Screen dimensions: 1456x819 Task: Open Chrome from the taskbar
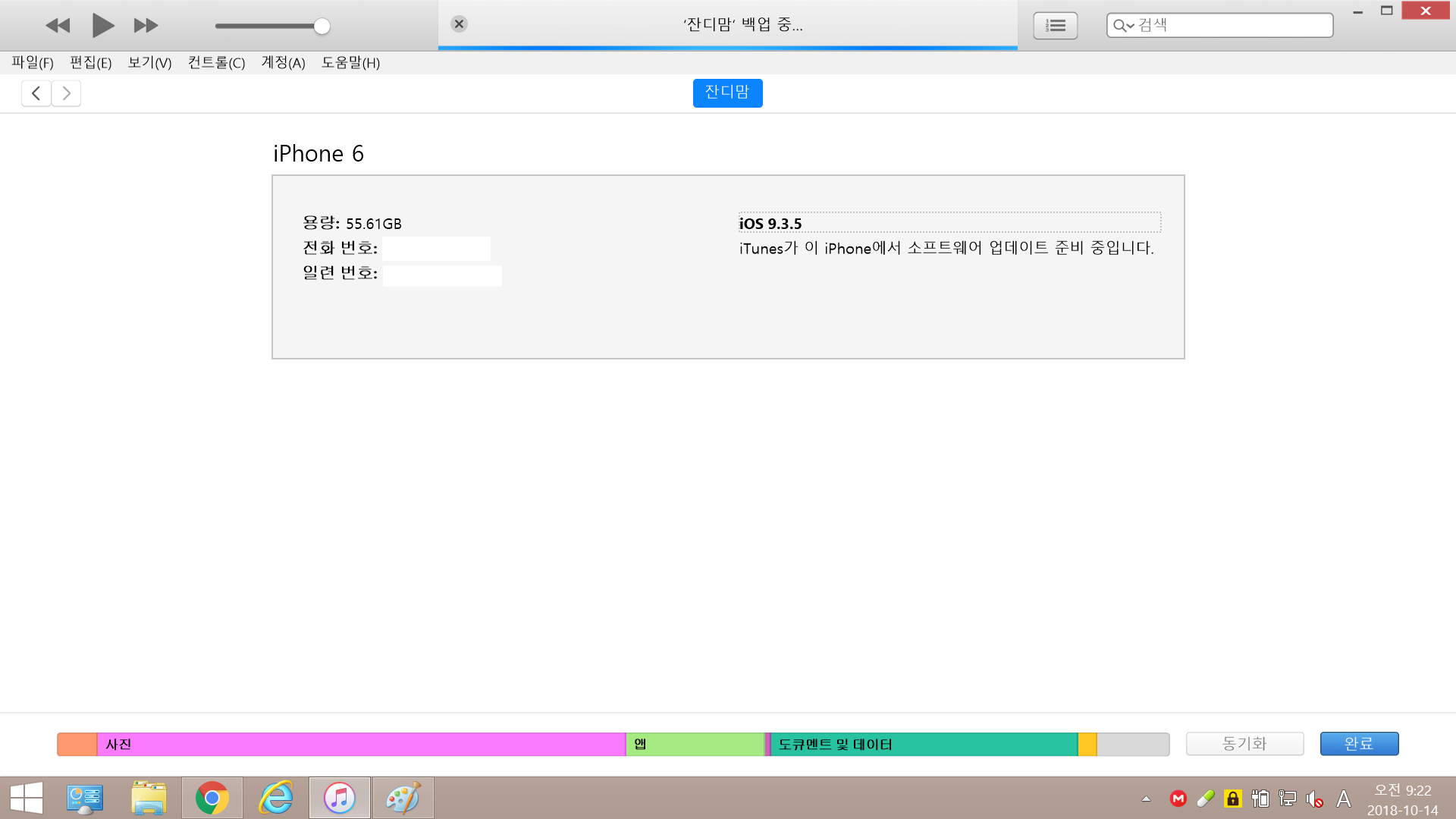[x=212, y=798]
